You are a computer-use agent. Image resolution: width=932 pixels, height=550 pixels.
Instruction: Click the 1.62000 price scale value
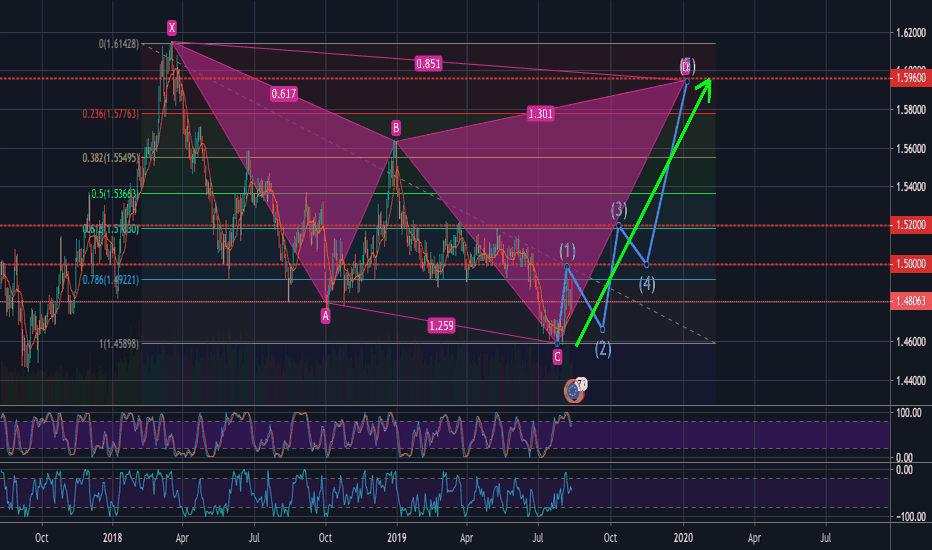[911, 33]
